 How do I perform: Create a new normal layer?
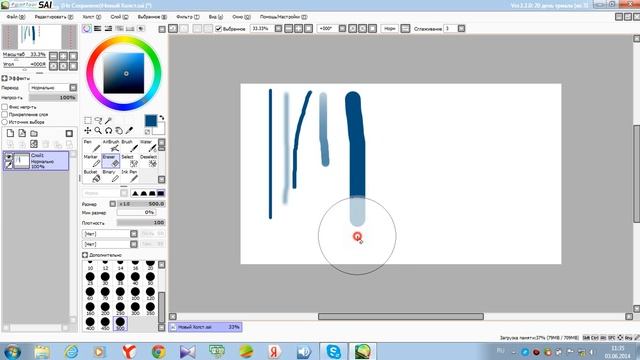point(10,133)
